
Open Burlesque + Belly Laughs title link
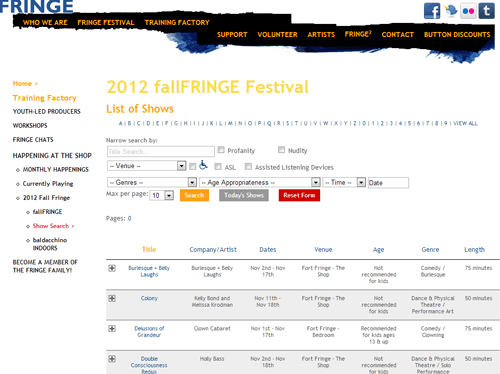click(149, 271)
